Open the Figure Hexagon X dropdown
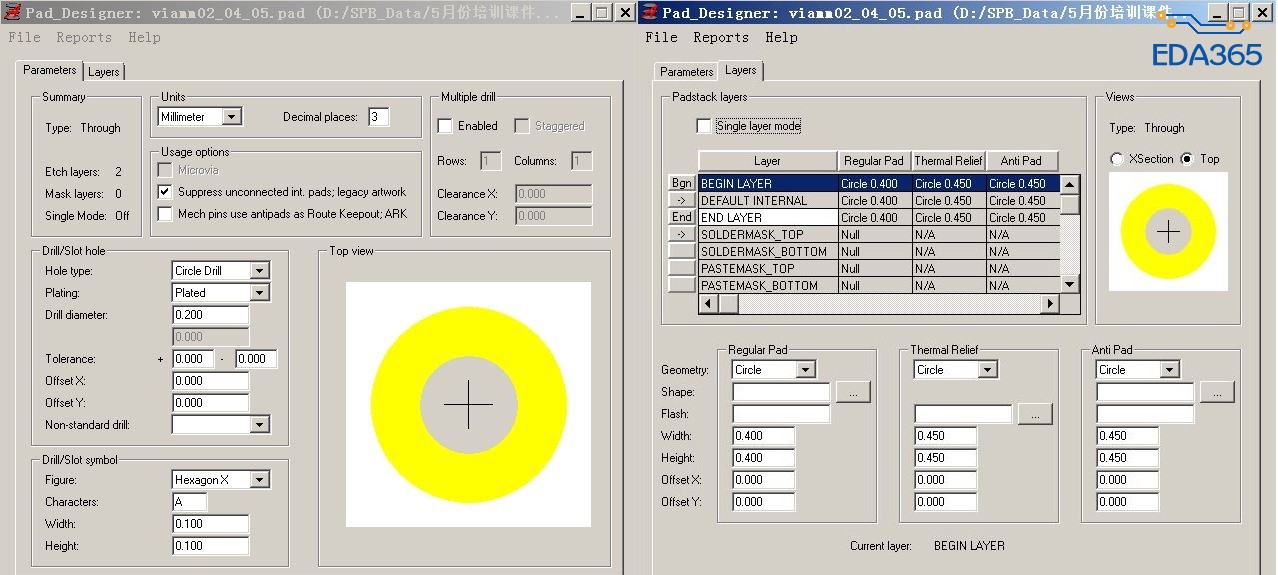 pos(259,480)
